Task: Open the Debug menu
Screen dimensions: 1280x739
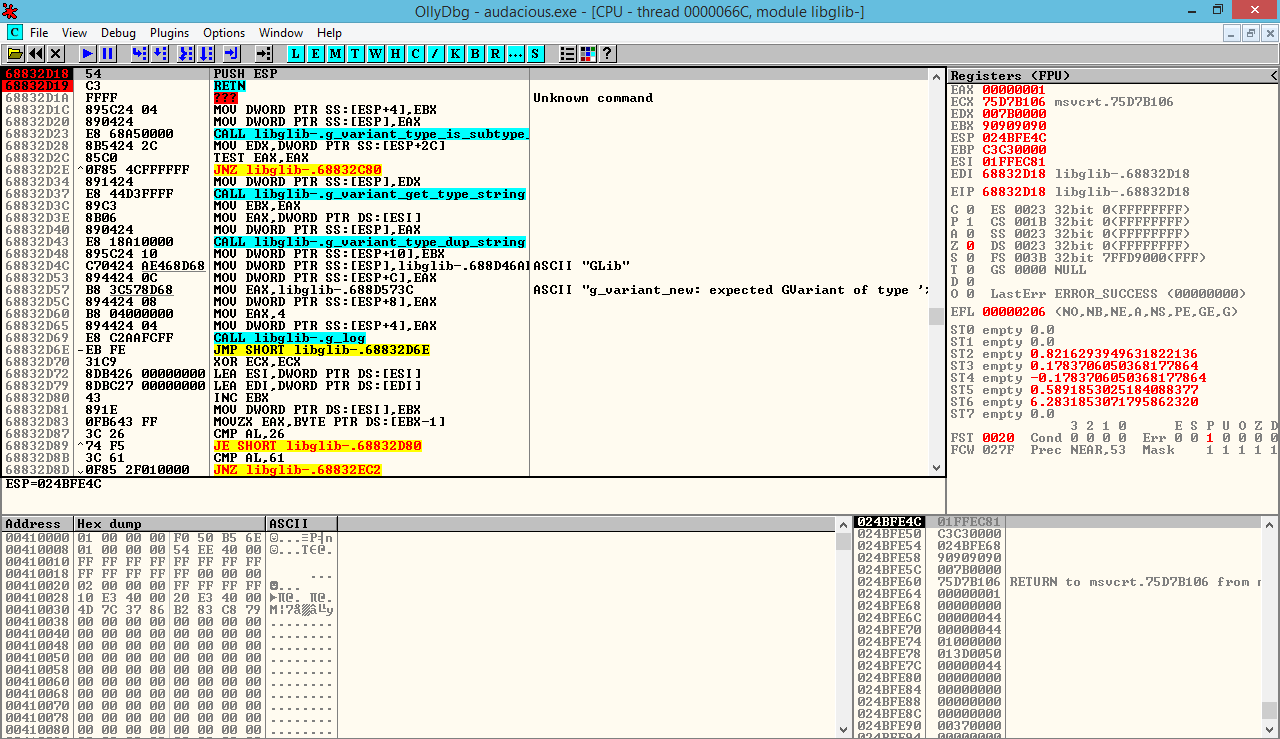Action: coord(118,33)
